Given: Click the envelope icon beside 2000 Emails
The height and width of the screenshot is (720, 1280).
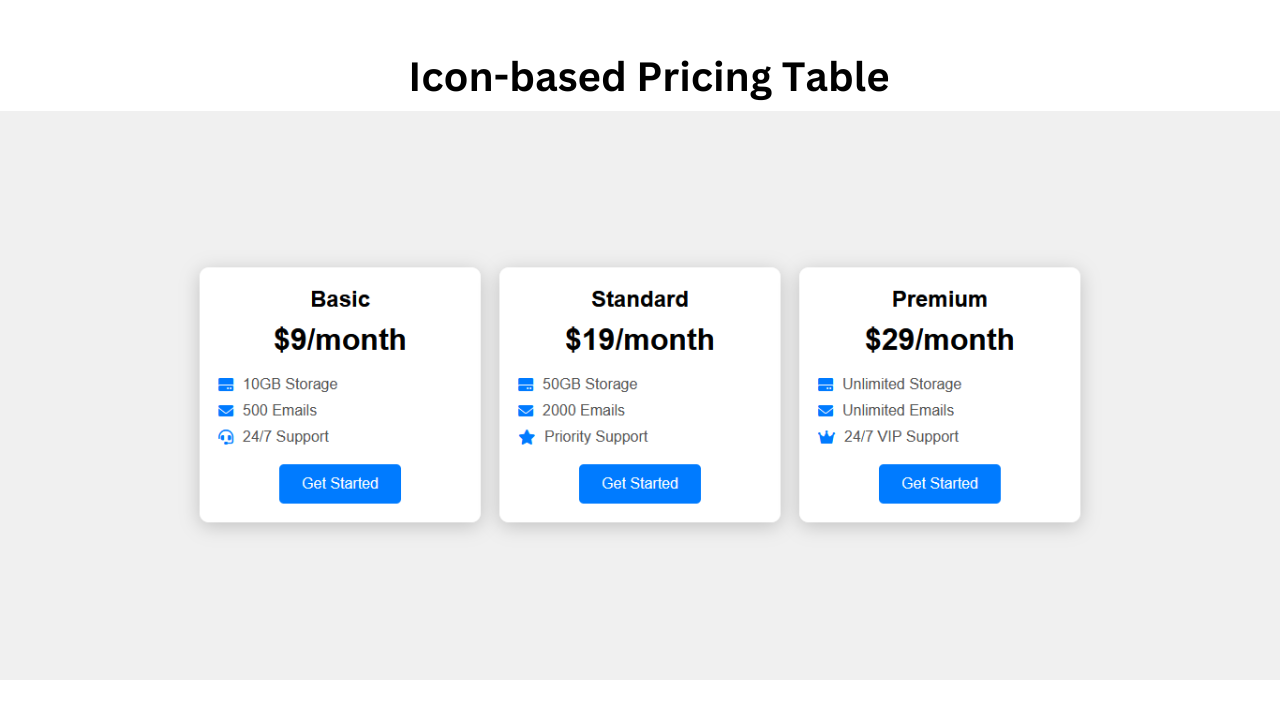Looking at the screenshot, I should 526,411.
